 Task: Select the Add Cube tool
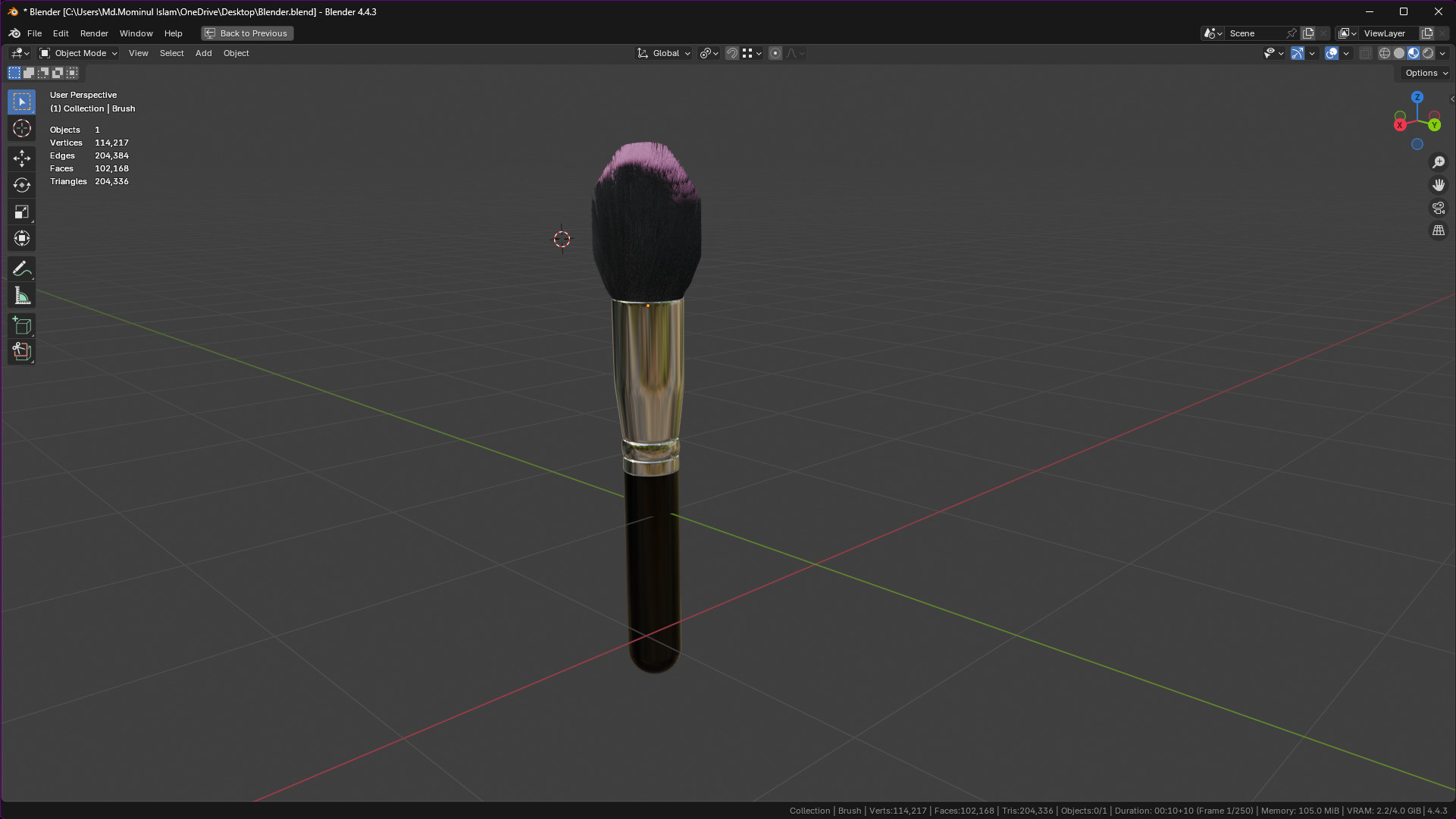click(21, 325)
